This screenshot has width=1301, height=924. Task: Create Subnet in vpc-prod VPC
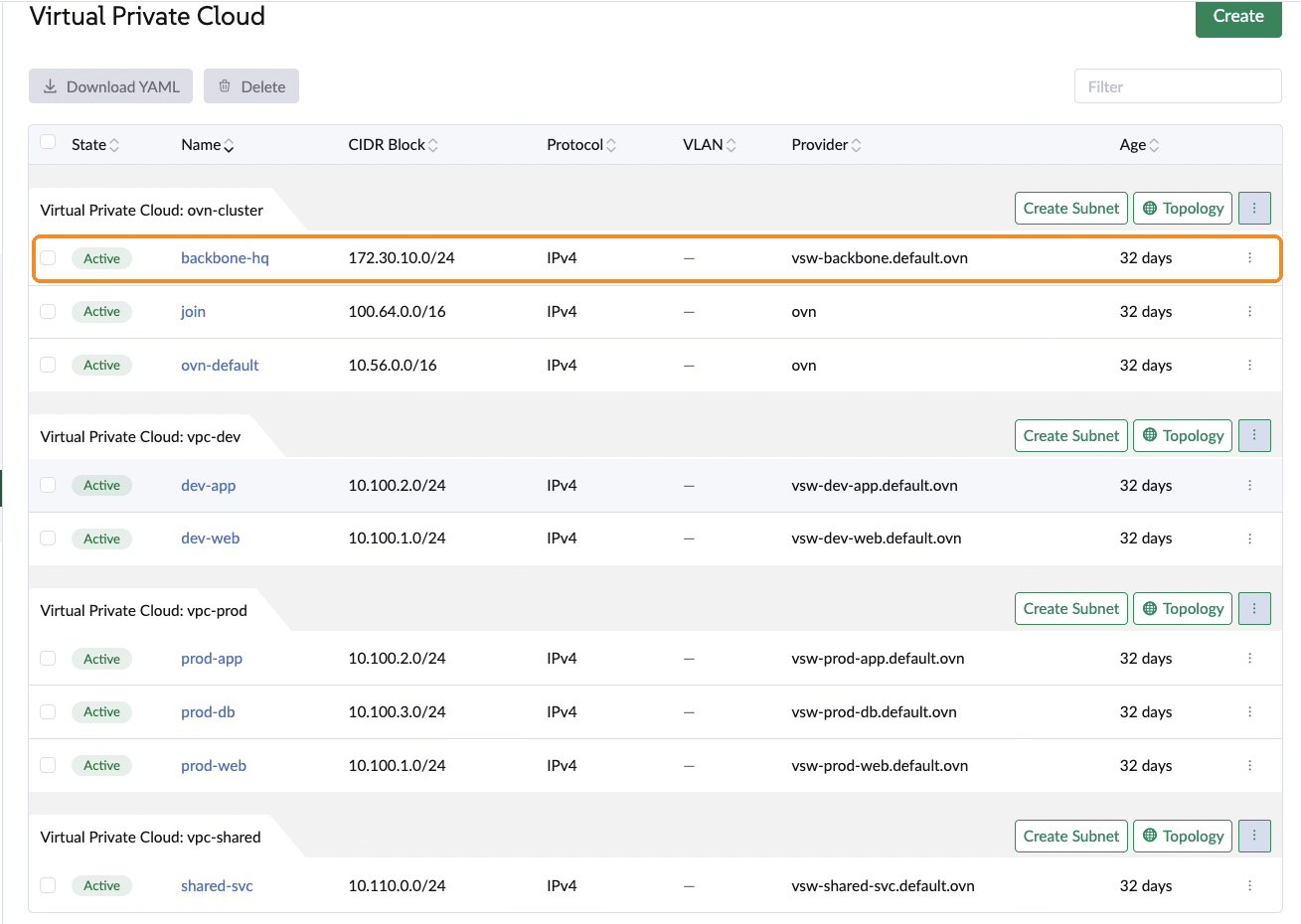coord(1071,609)
